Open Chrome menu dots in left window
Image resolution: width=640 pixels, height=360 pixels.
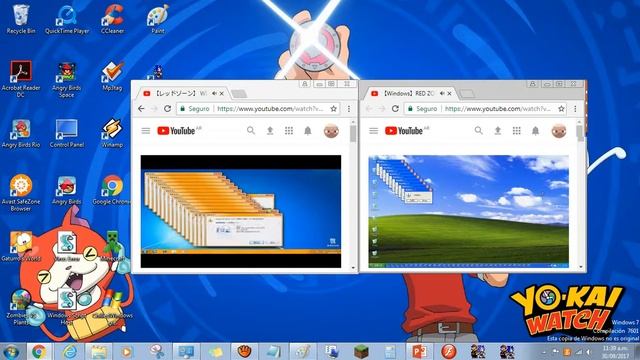[349, 109]
